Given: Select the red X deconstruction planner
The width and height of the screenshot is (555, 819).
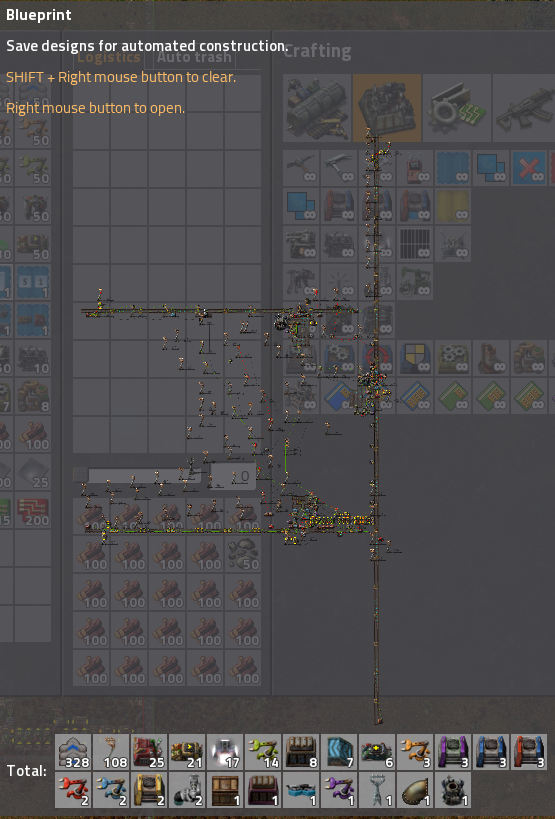Looking at the screenshot, I should pyautogui.click(x=529, y=168).
